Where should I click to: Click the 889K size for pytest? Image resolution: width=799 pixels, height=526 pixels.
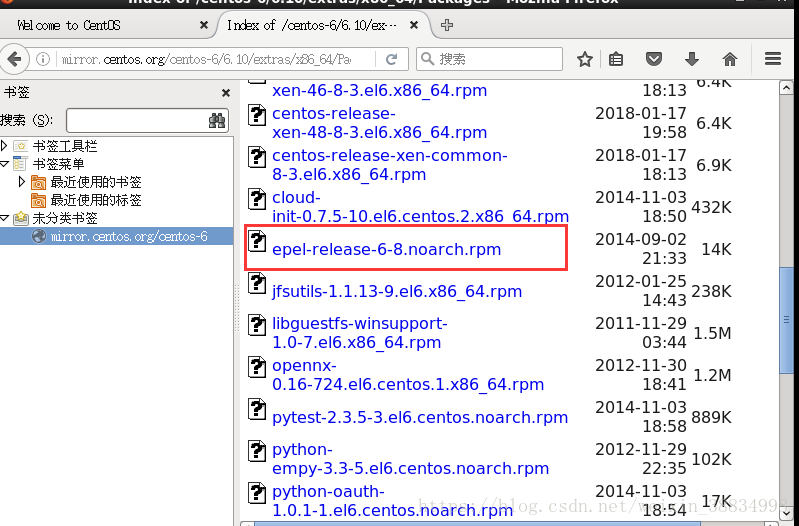click(711, 417)
